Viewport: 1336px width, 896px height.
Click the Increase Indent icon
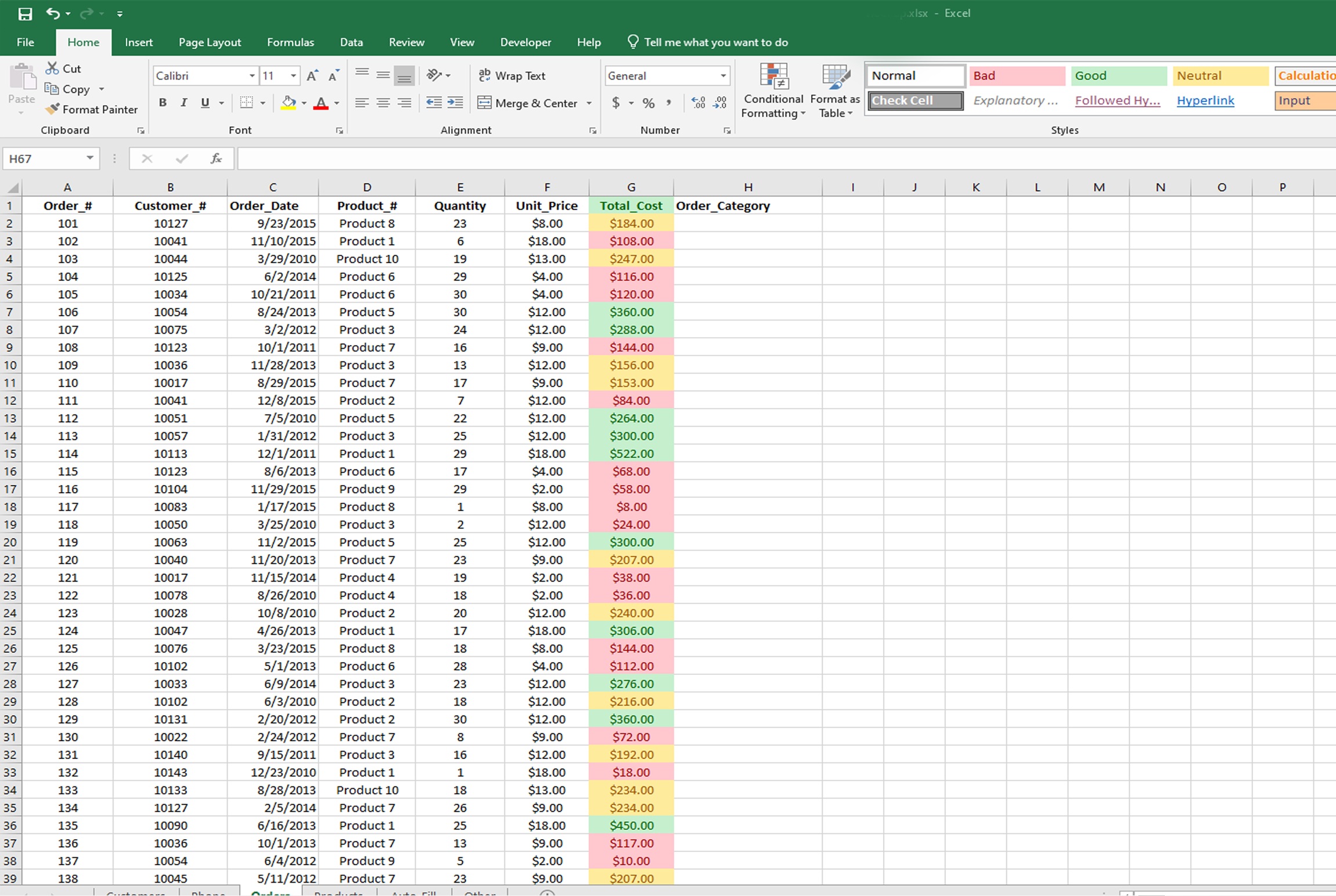(x=456, y=103)
